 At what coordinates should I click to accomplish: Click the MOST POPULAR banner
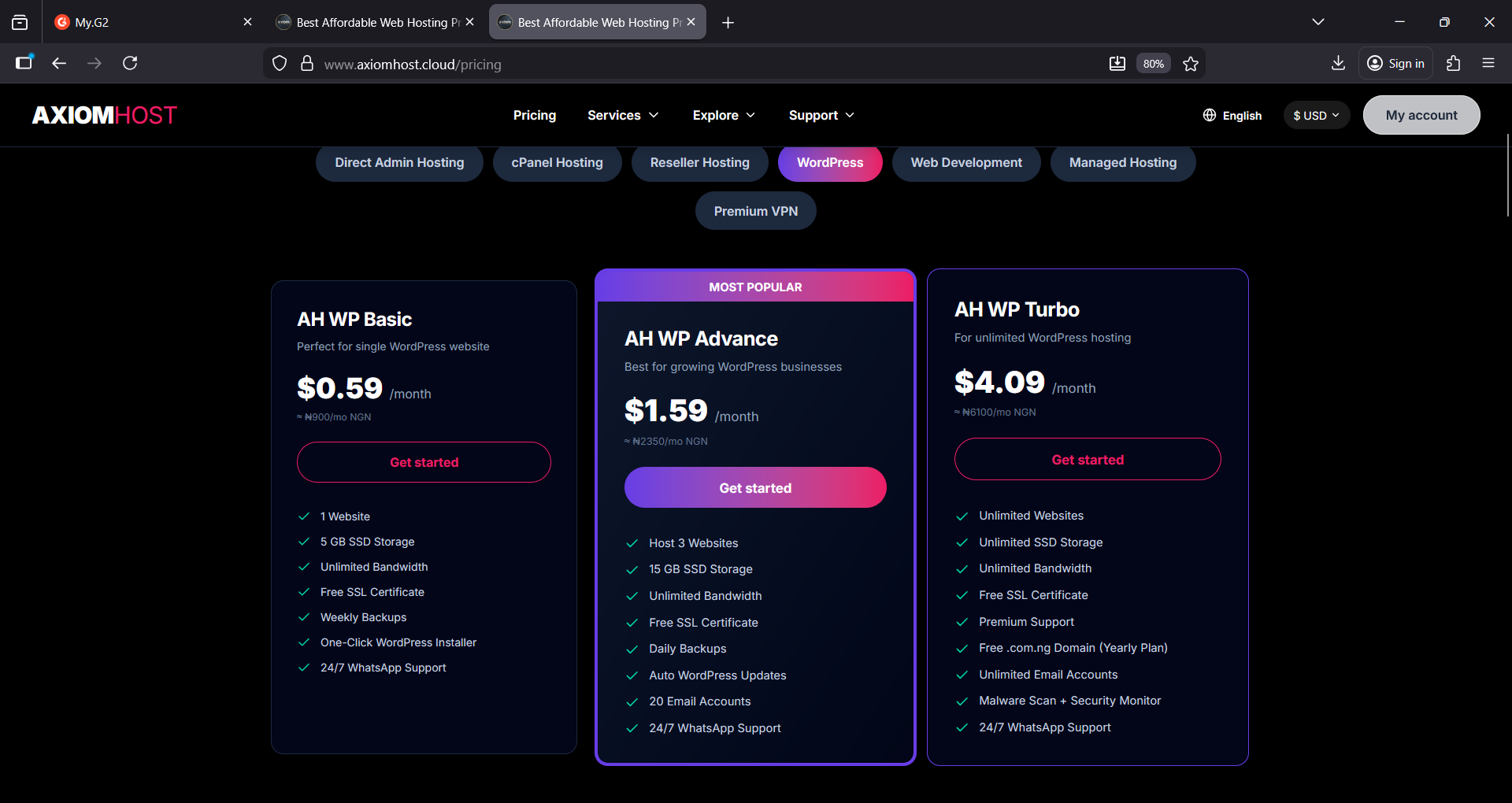click(755, 287)
